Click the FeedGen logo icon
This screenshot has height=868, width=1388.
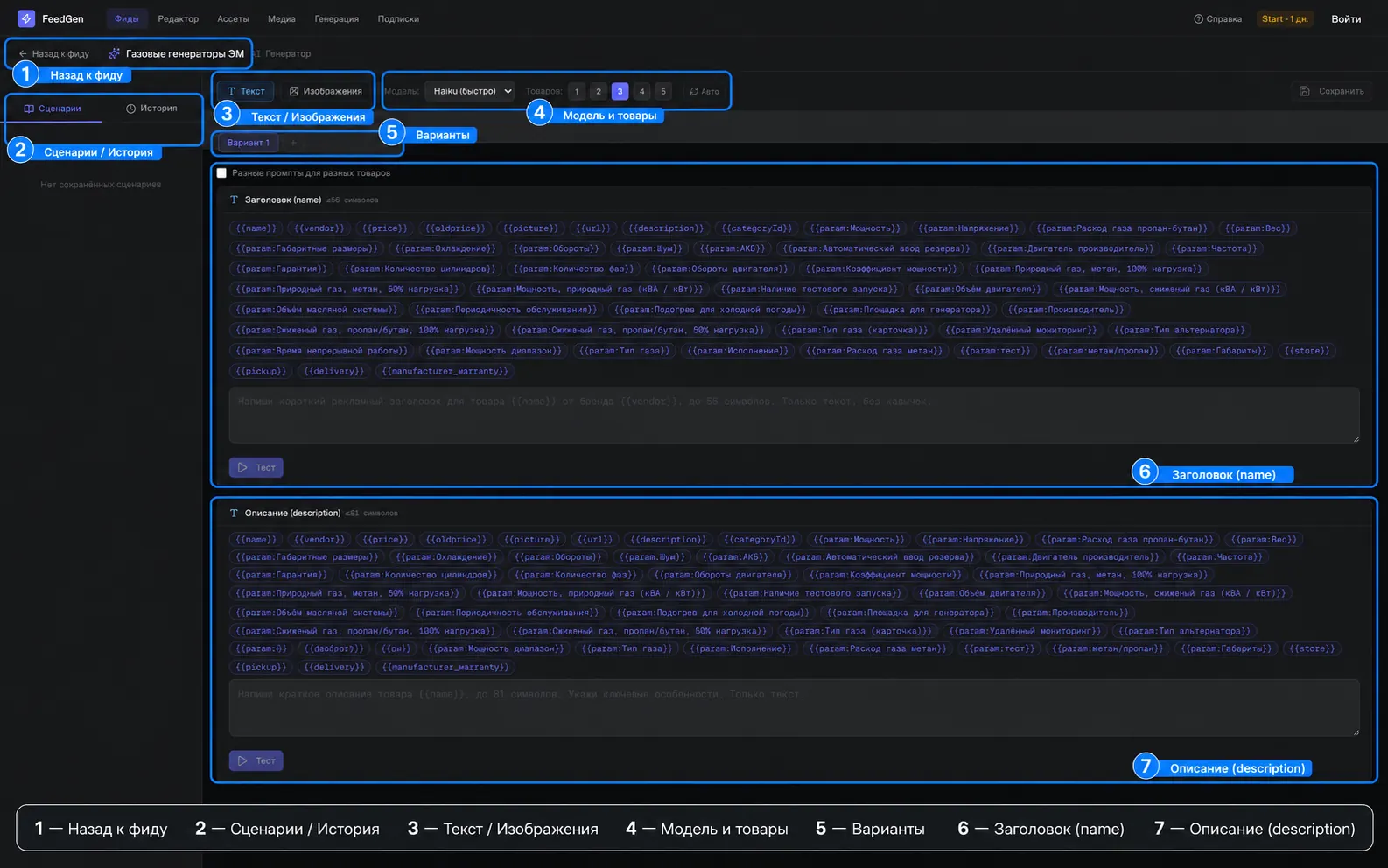26,18
